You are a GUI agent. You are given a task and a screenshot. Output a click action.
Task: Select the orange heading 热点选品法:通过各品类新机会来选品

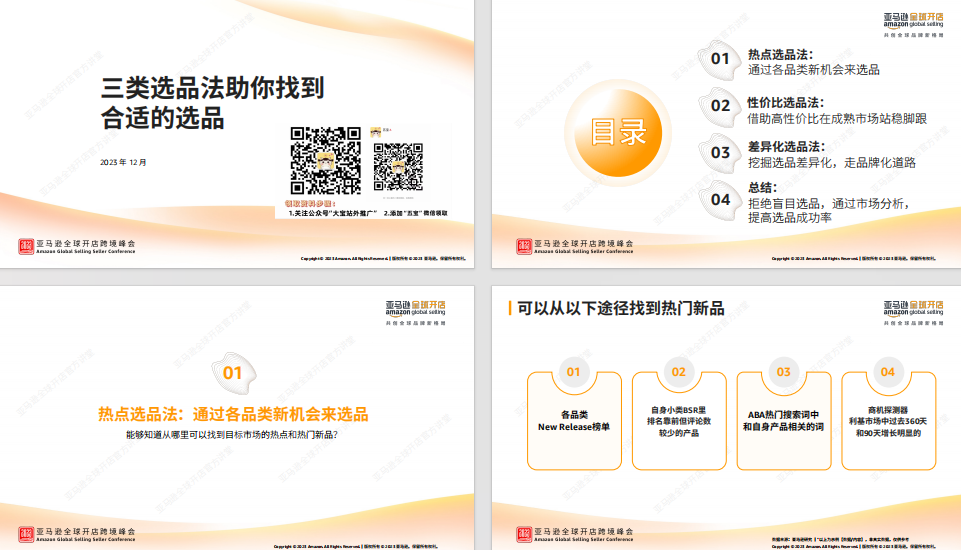point(233,414)
